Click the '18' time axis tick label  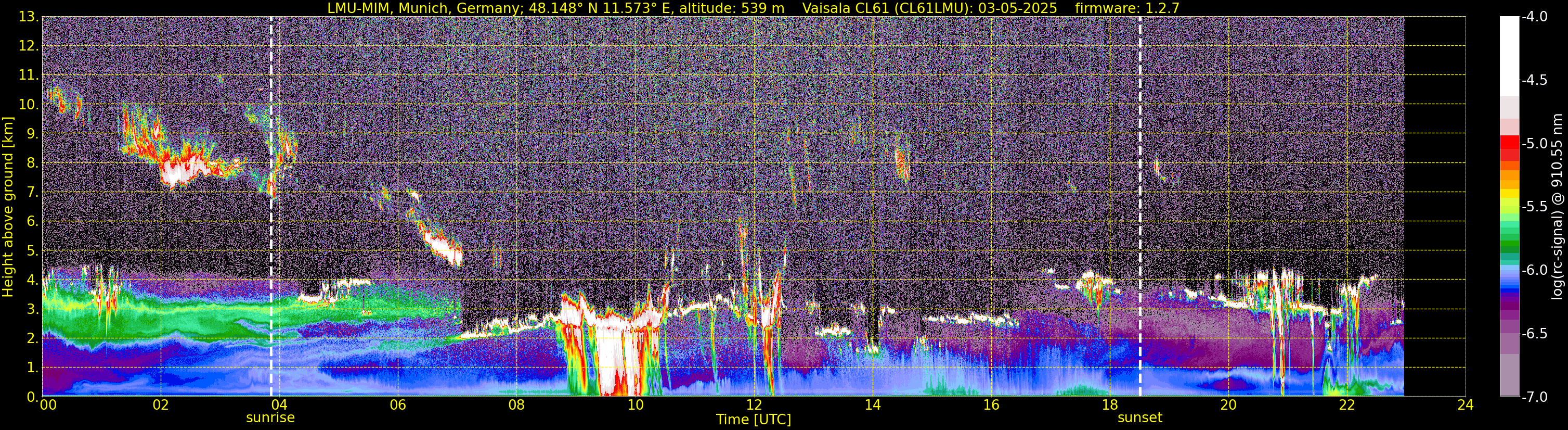tap(1110, 405)
